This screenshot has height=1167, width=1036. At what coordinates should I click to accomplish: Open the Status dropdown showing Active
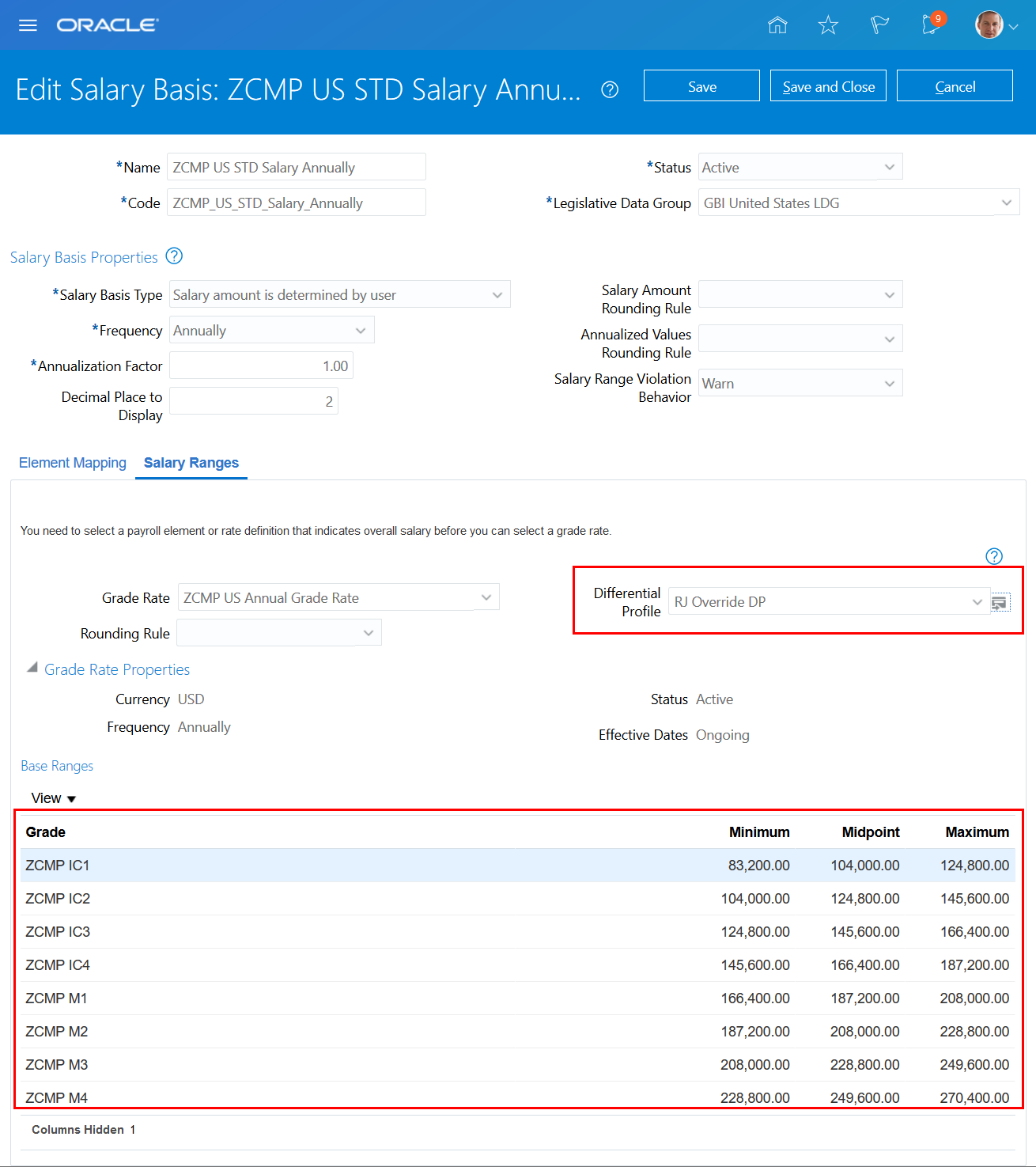point(800,167)
